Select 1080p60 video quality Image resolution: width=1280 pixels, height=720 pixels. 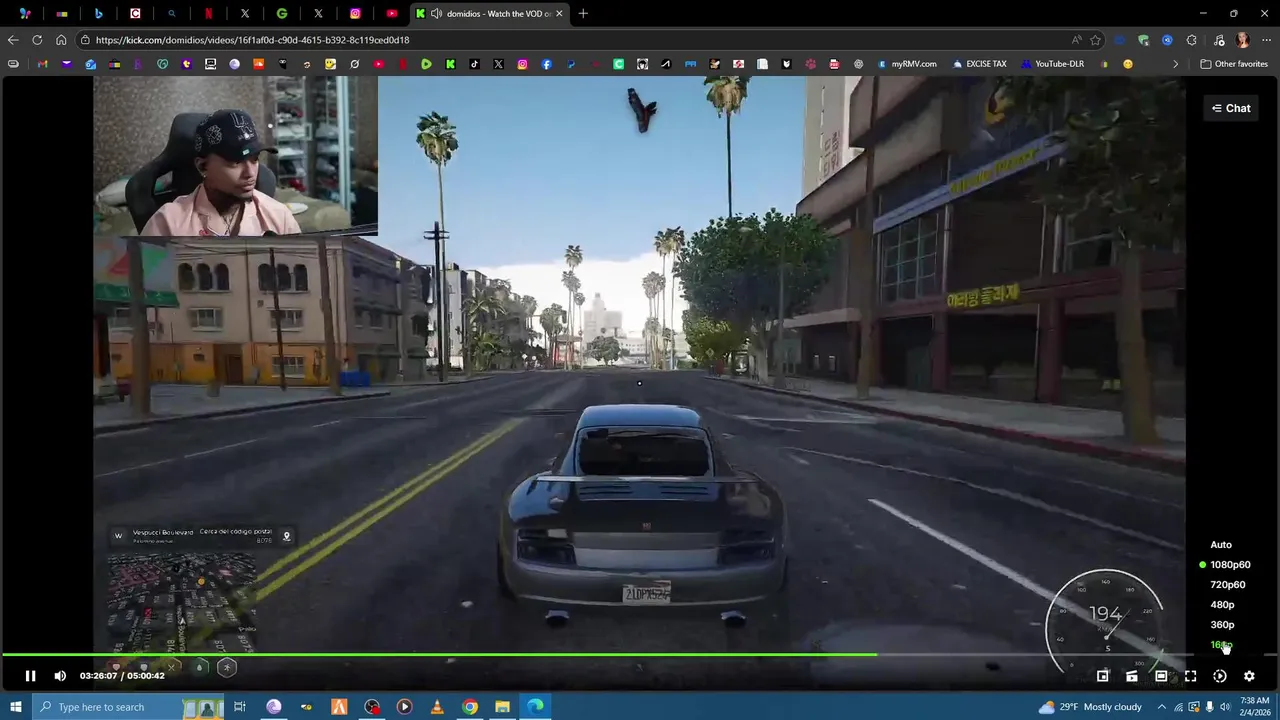pyautogui.click(x=1230, y=565)
